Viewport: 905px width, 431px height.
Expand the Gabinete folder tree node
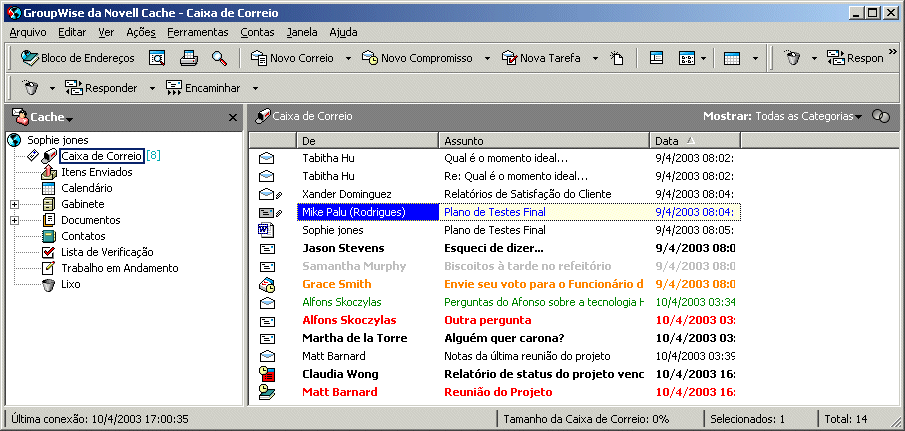pos(14,204)
